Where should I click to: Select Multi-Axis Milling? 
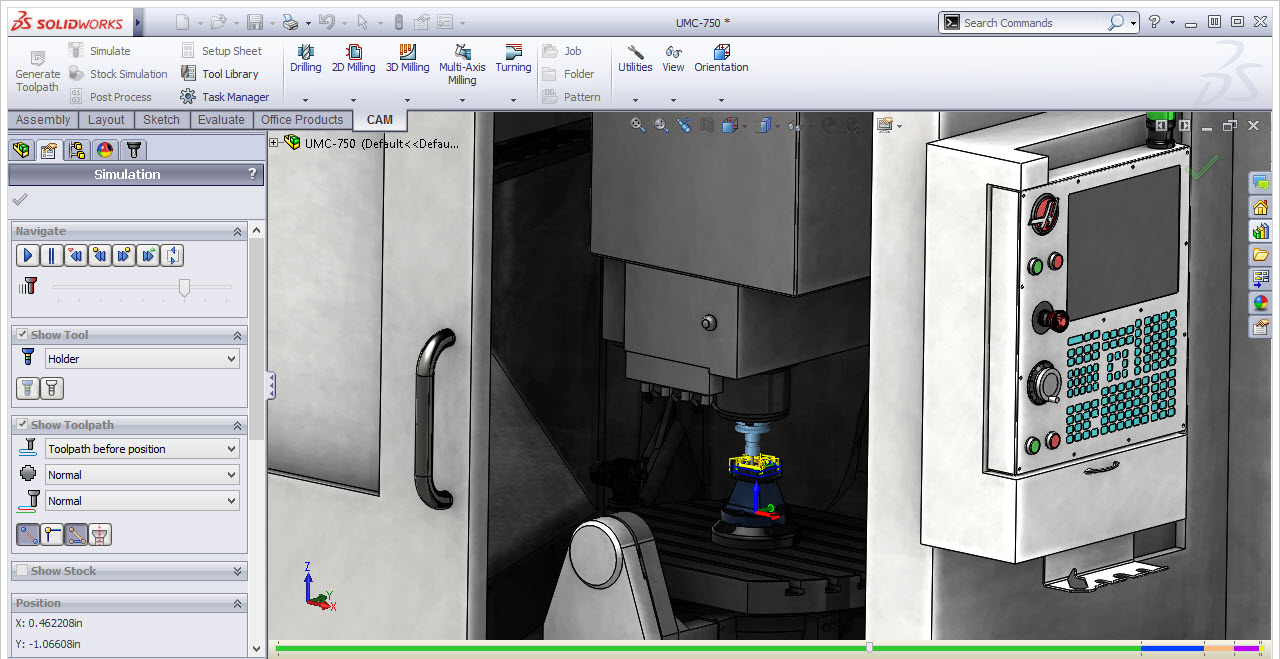(x=462, y=65)
